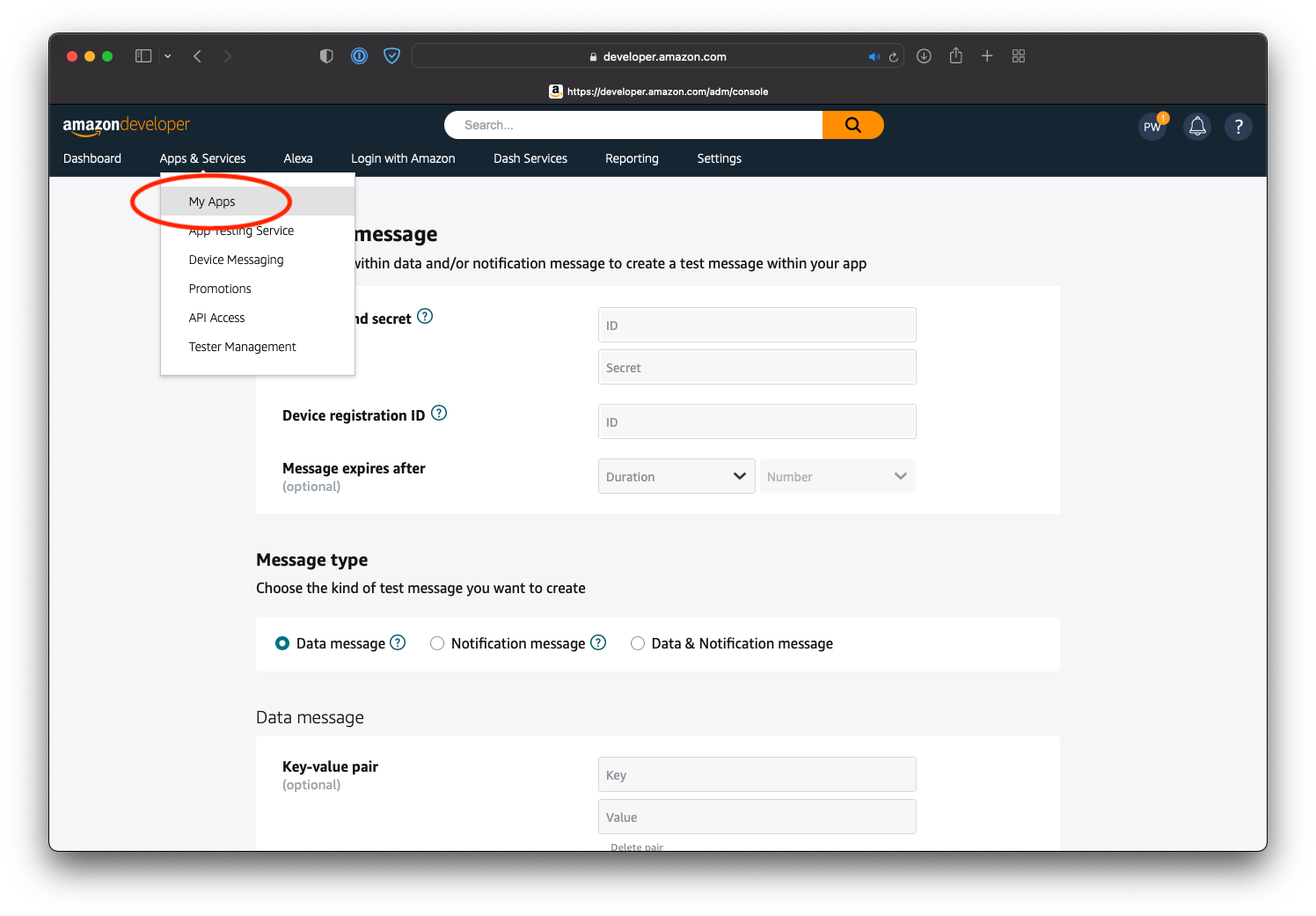Choose App Testing Service

tap(258, 231)
